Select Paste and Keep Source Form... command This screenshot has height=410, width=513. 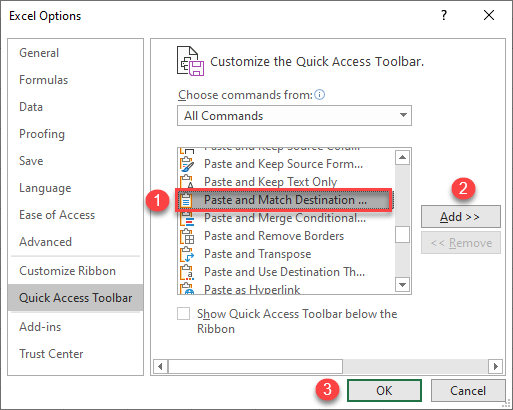[x=286, y=164]
